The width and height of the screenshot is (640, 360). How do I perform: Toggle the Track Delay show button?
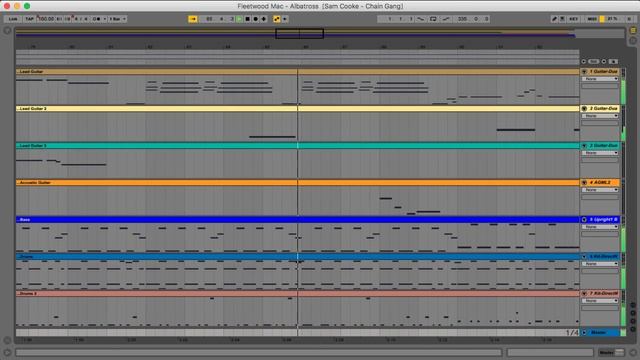click(633, 329)
